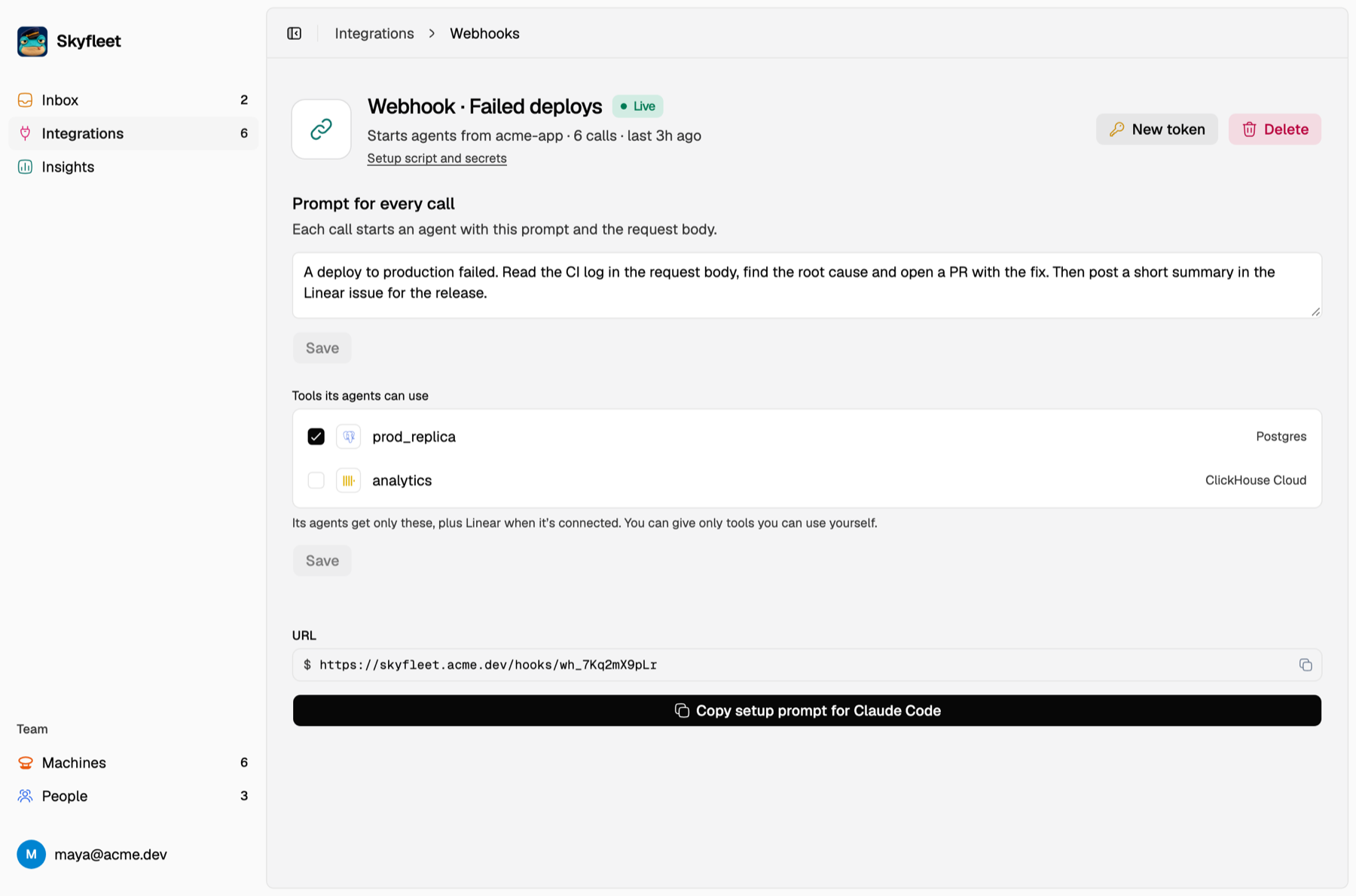Click the Insights chart icon
Viewport: 1356px width, 896px height.
click(x=25, y=167)
